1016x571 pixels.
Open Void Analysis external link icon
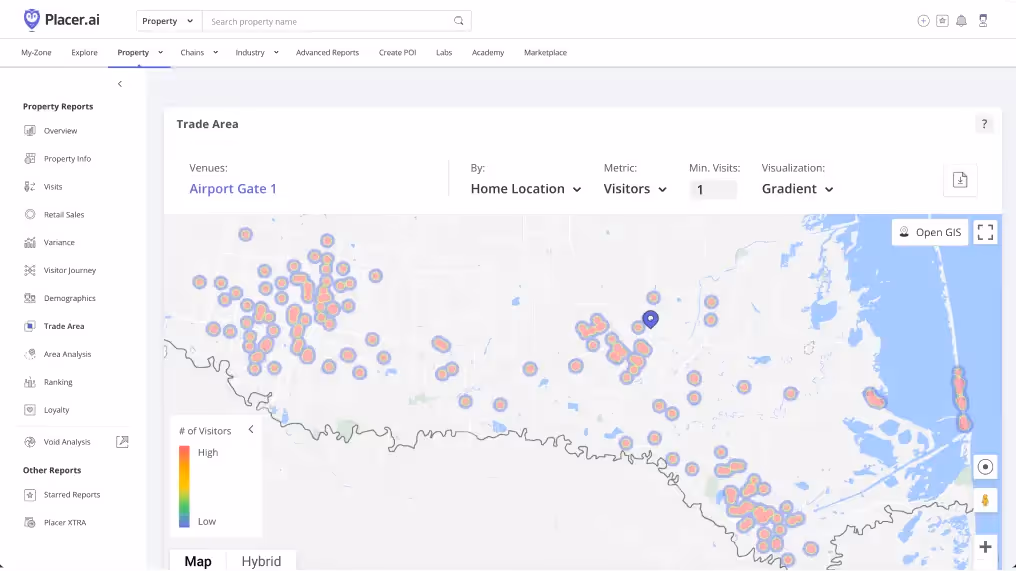pos(122,441)
